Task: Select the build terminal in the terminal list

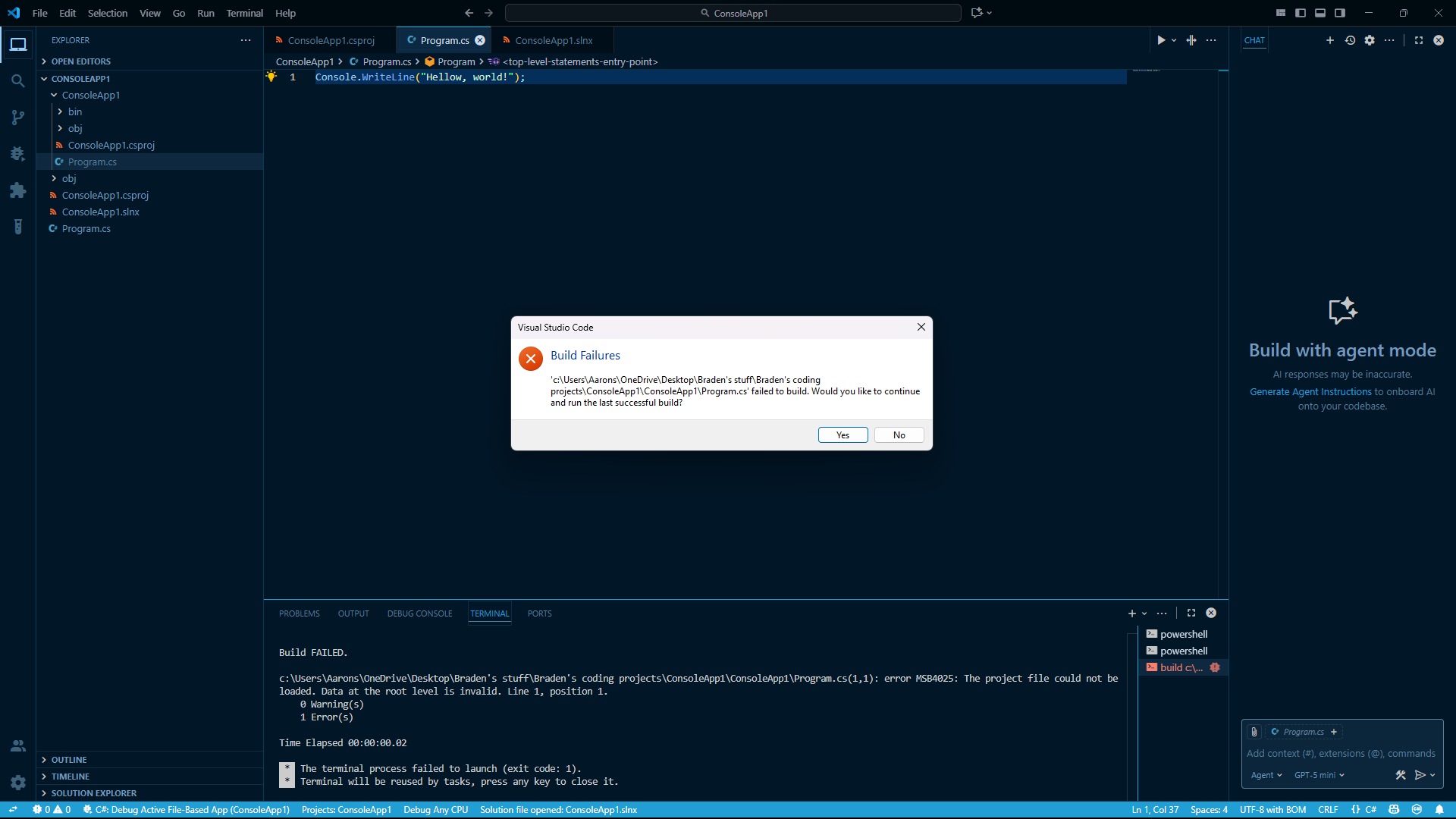Action: [x=1180, y=667]
